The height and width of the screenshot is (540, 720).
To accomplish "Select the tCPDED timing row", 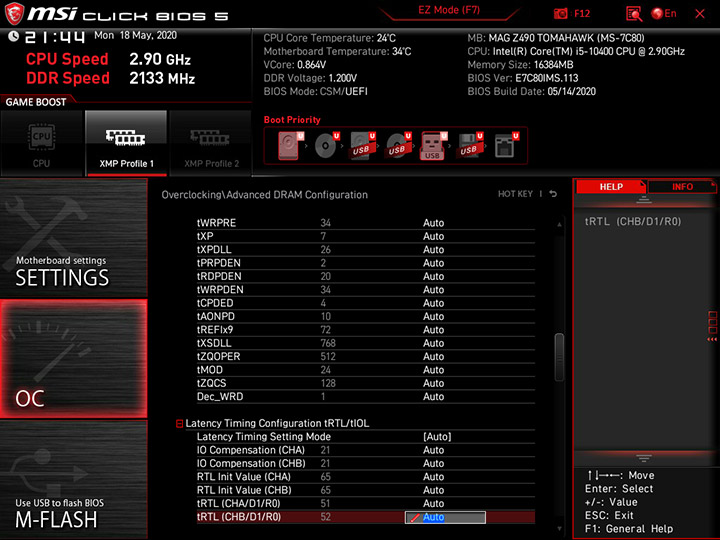I will 366,303.
